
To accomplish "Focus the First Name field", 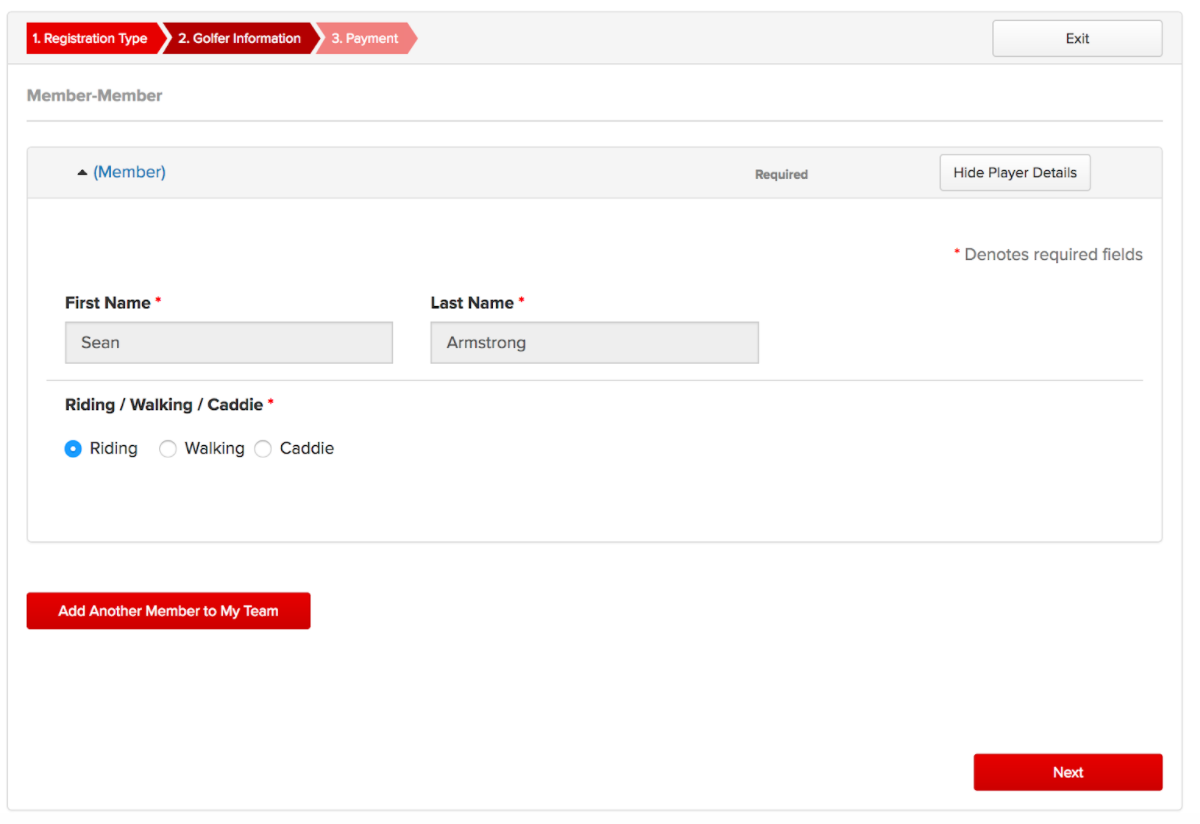I will 229,342.
